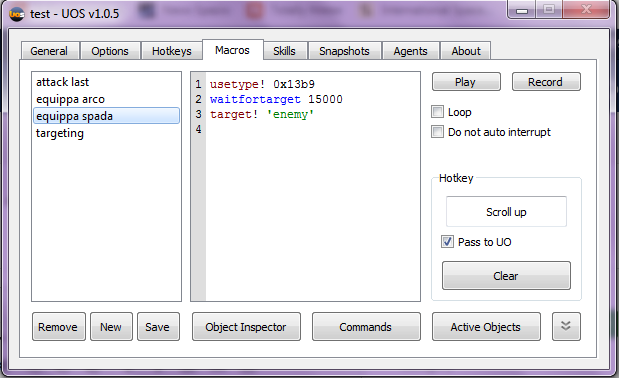
Task: Open the Hotkeys tab
Action: tap(172, 51)
